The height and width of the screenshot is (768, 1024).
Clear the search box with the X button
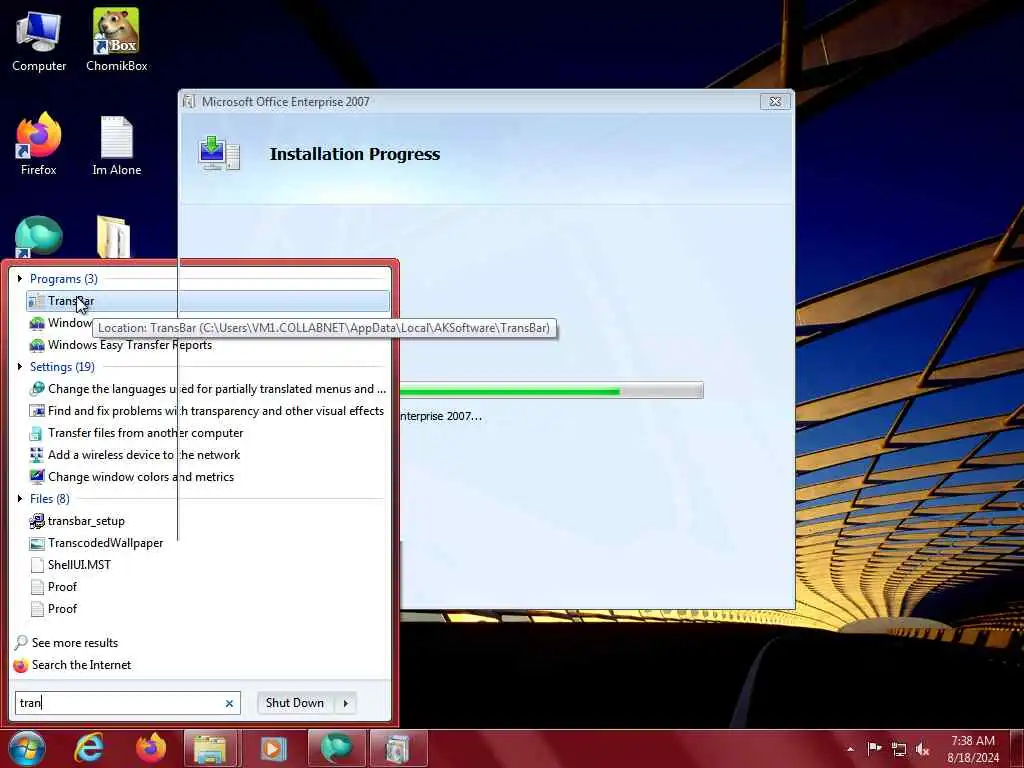pyautogui.click(x=229, y=703)
